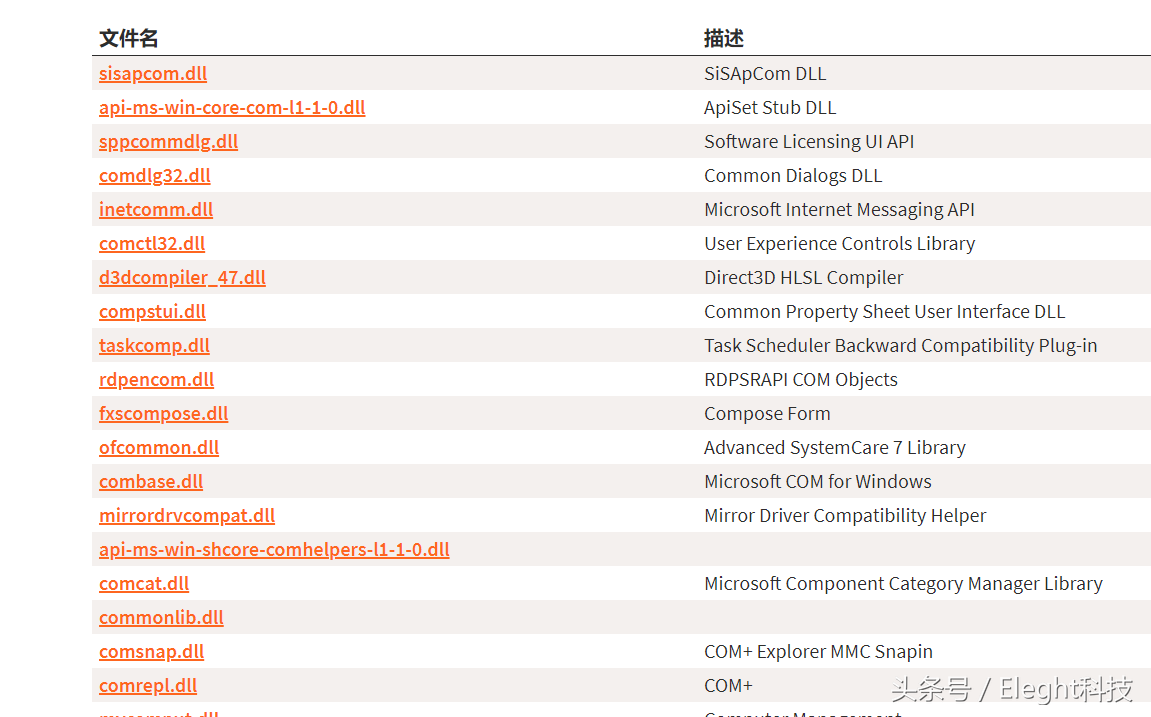
Task: Open the inetcomm.dll link
Action: coord(156,210)
